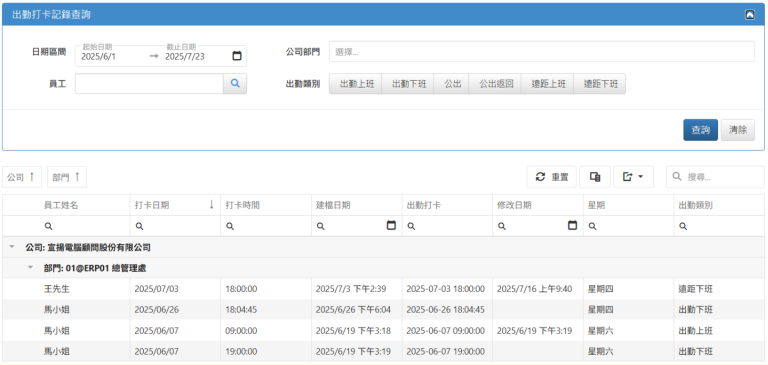Viewport: 768px width, 365px height.
Task: Click the search icon in the 修改日期 filter cell
Action: pos(502,226)
